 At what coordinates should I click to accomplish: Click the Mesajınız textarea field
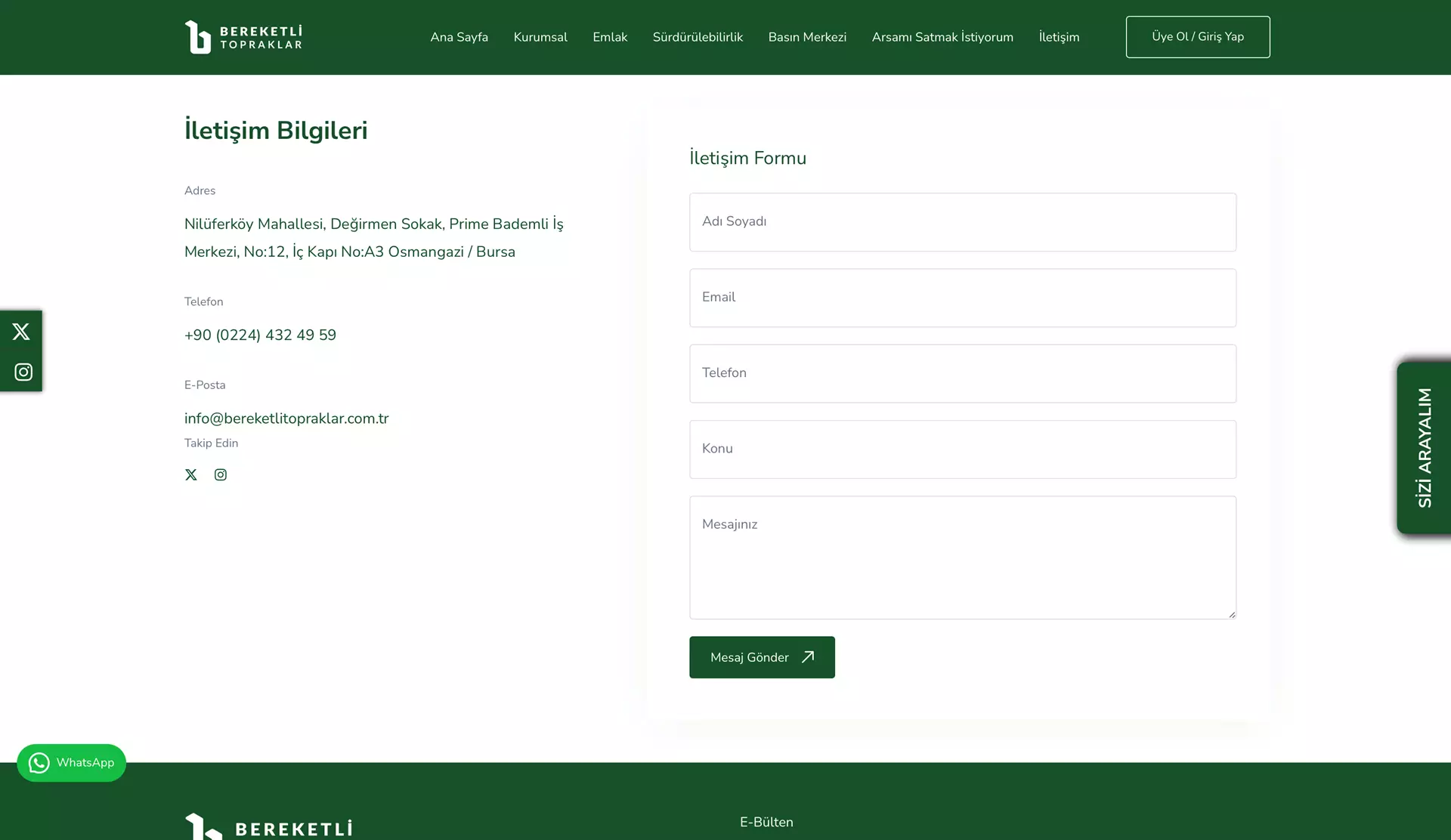tap(962, 557)
